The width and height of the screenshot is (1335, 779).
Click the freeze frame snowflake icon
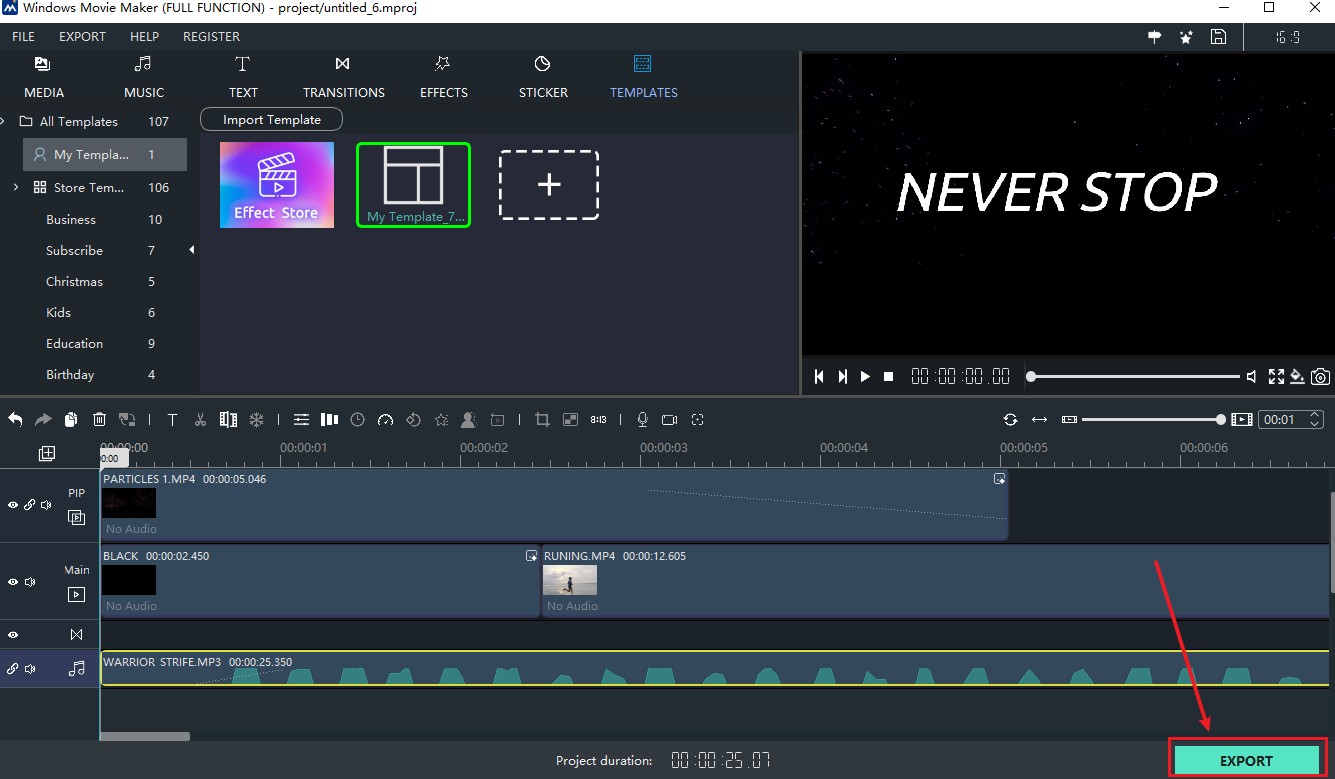coord(256,420)
